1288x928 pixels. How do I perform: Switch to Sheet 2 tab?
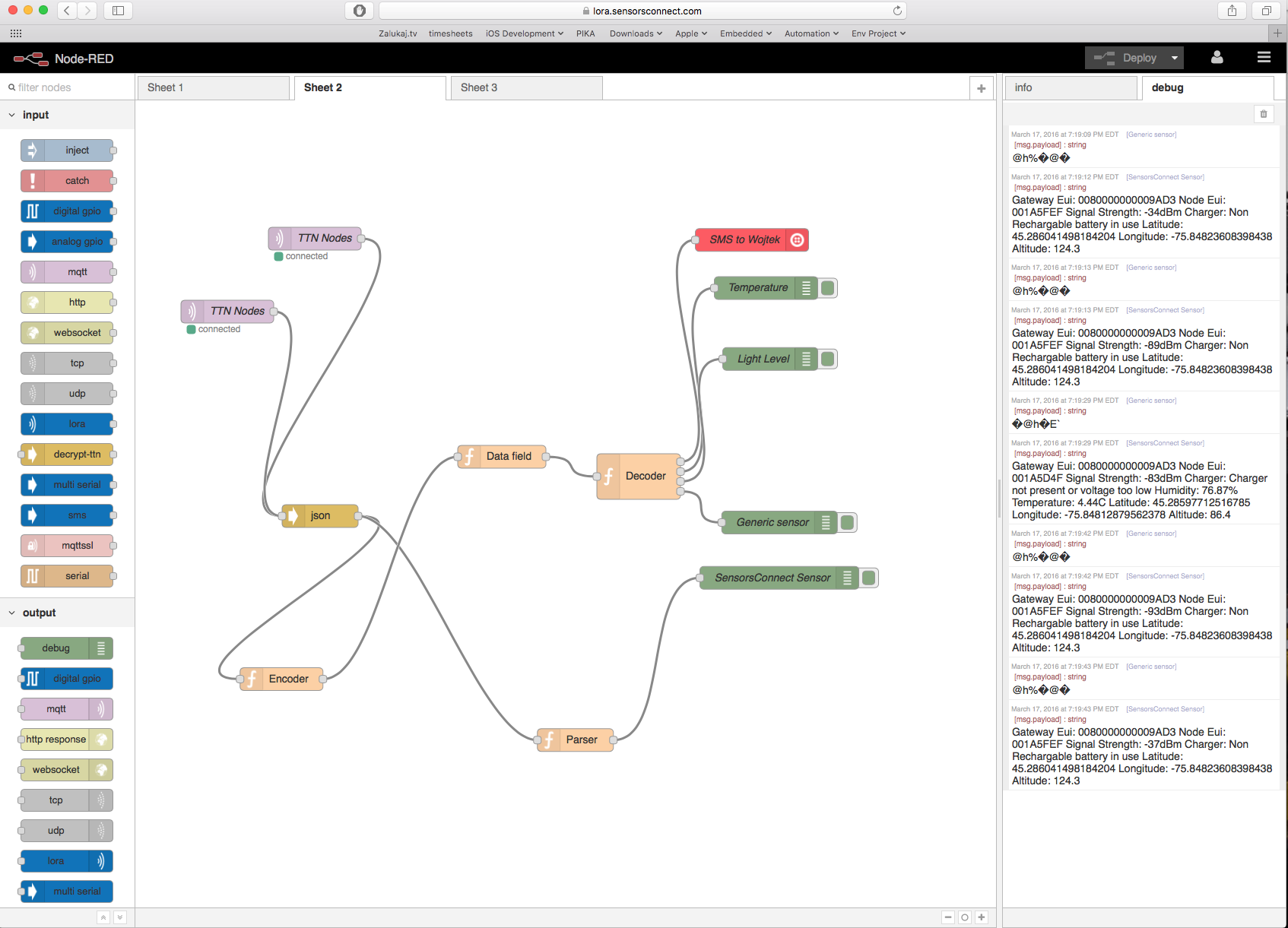point(370,87)
